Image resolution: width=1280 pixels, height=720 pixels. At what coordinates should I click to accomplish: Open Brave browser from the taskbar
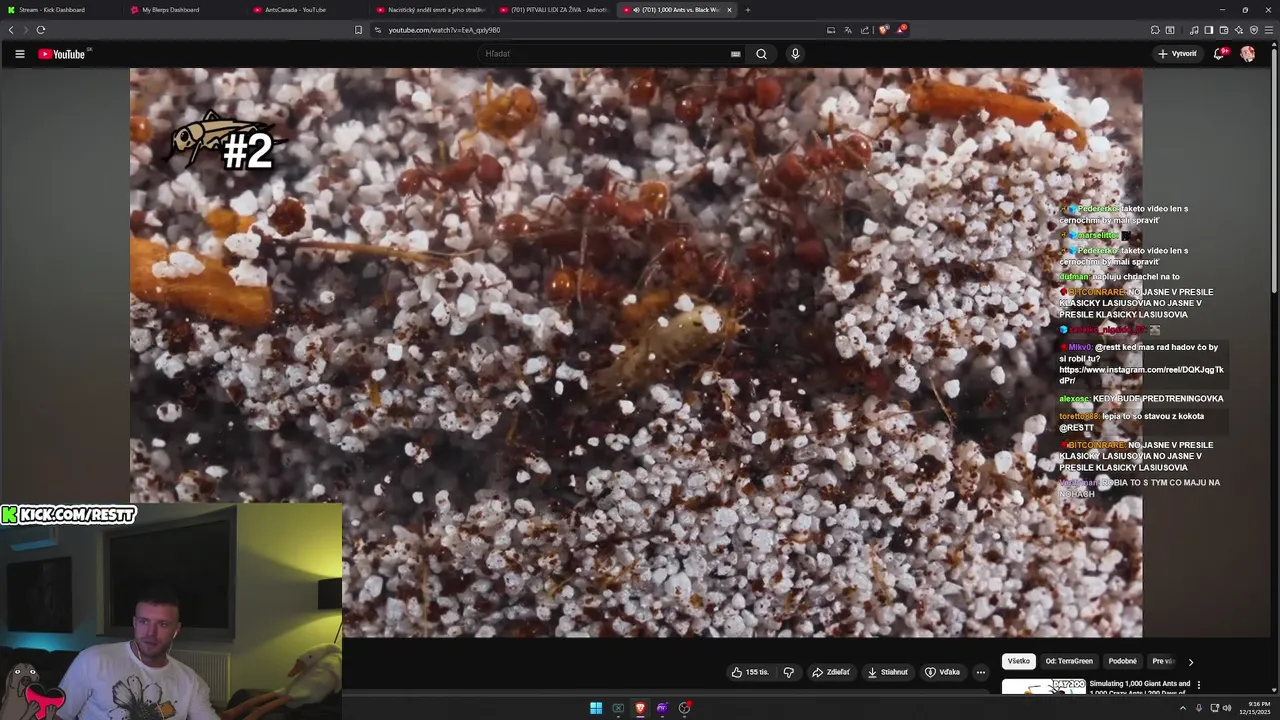click(640, 708)
